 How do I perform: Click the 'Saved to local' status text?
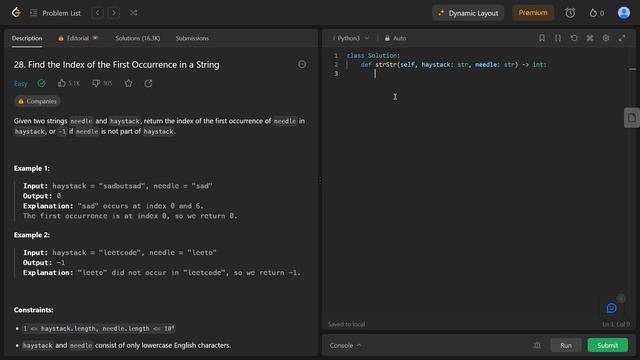pyautogui.click(x=347, y=324)
